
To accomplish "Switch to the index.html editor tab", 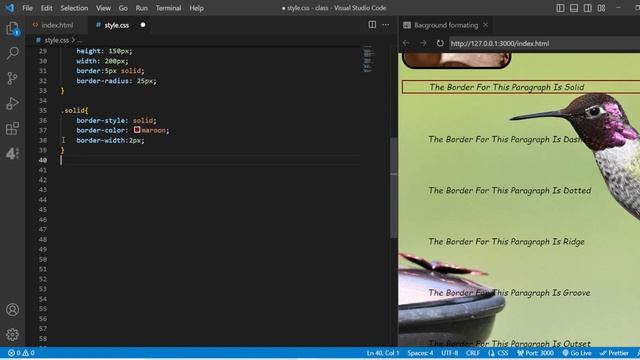I will click(57, 25).
